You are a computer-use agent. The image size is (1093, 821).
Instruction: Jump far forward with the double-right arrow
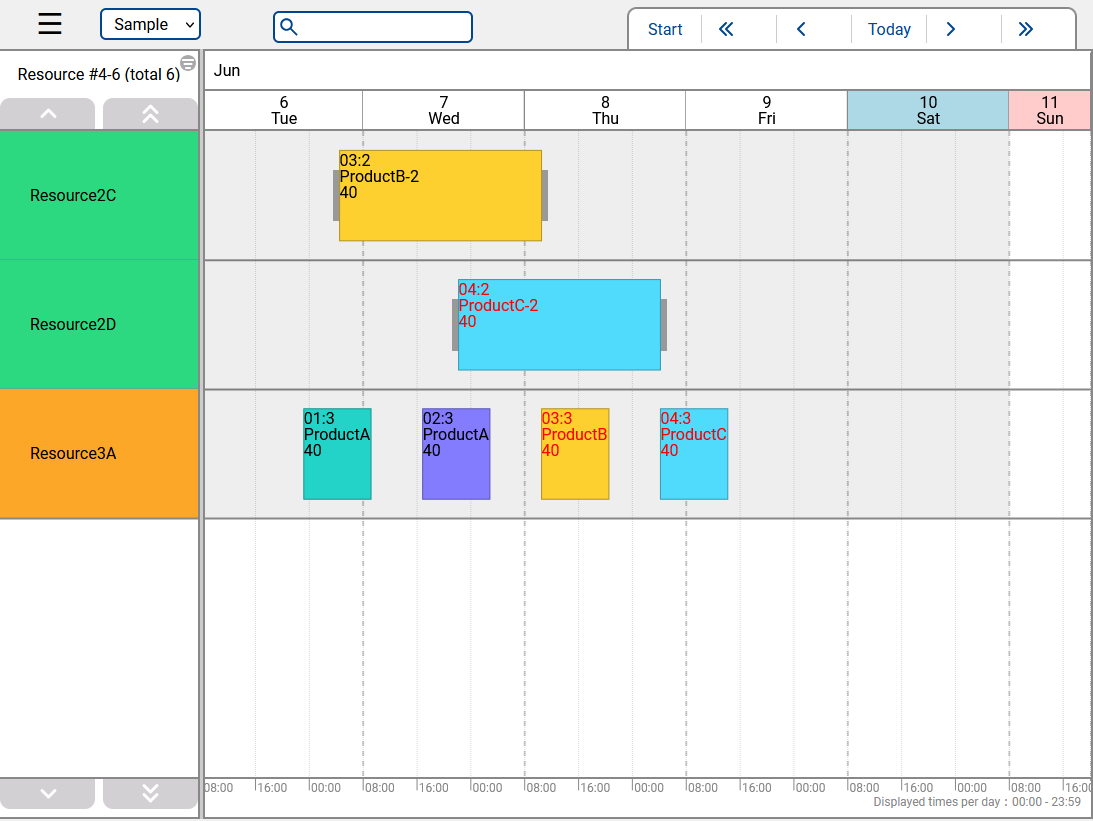[1025, 29]
